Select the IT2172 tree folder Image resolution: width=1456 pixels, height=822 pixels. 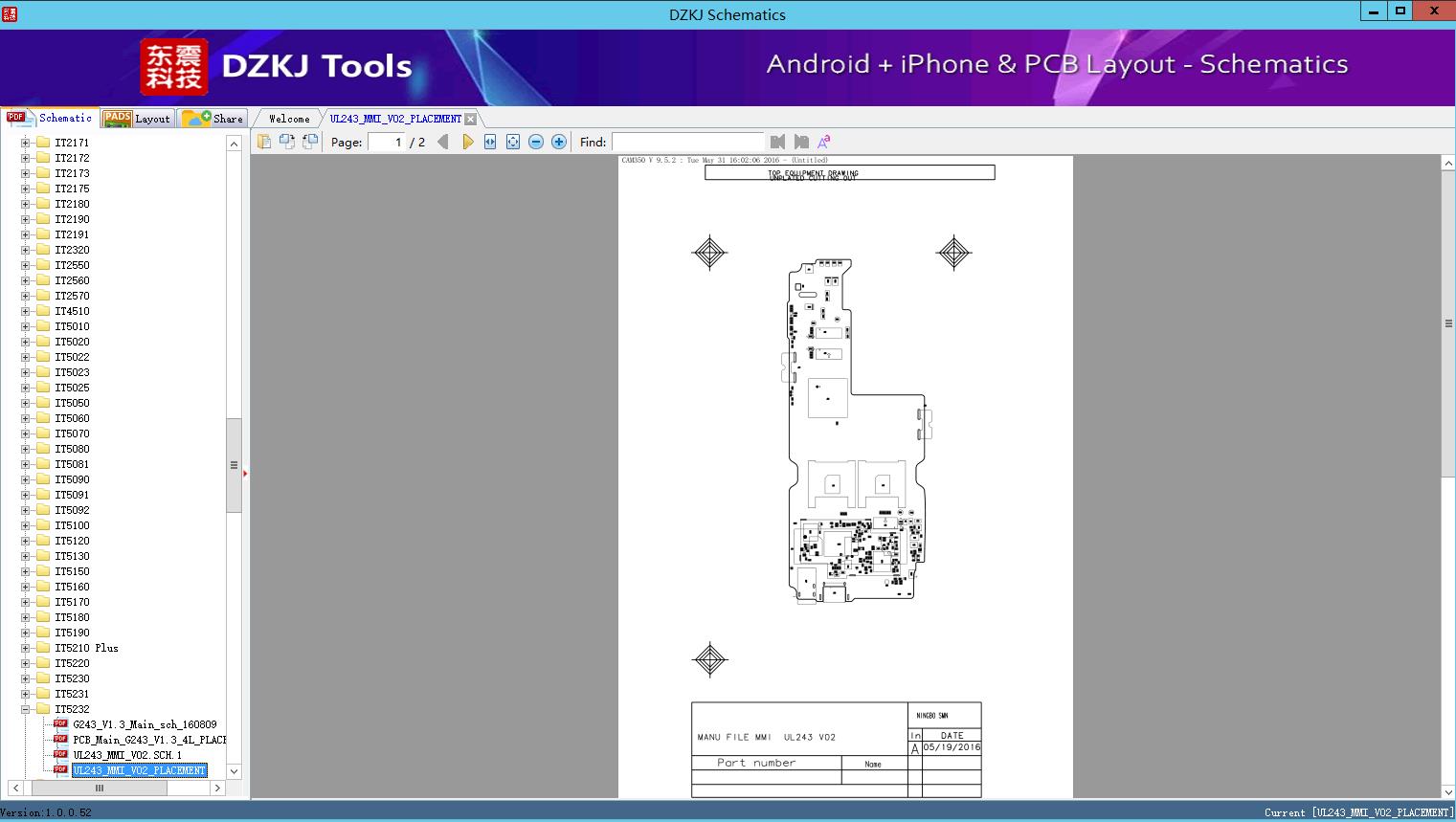[72, 158]
